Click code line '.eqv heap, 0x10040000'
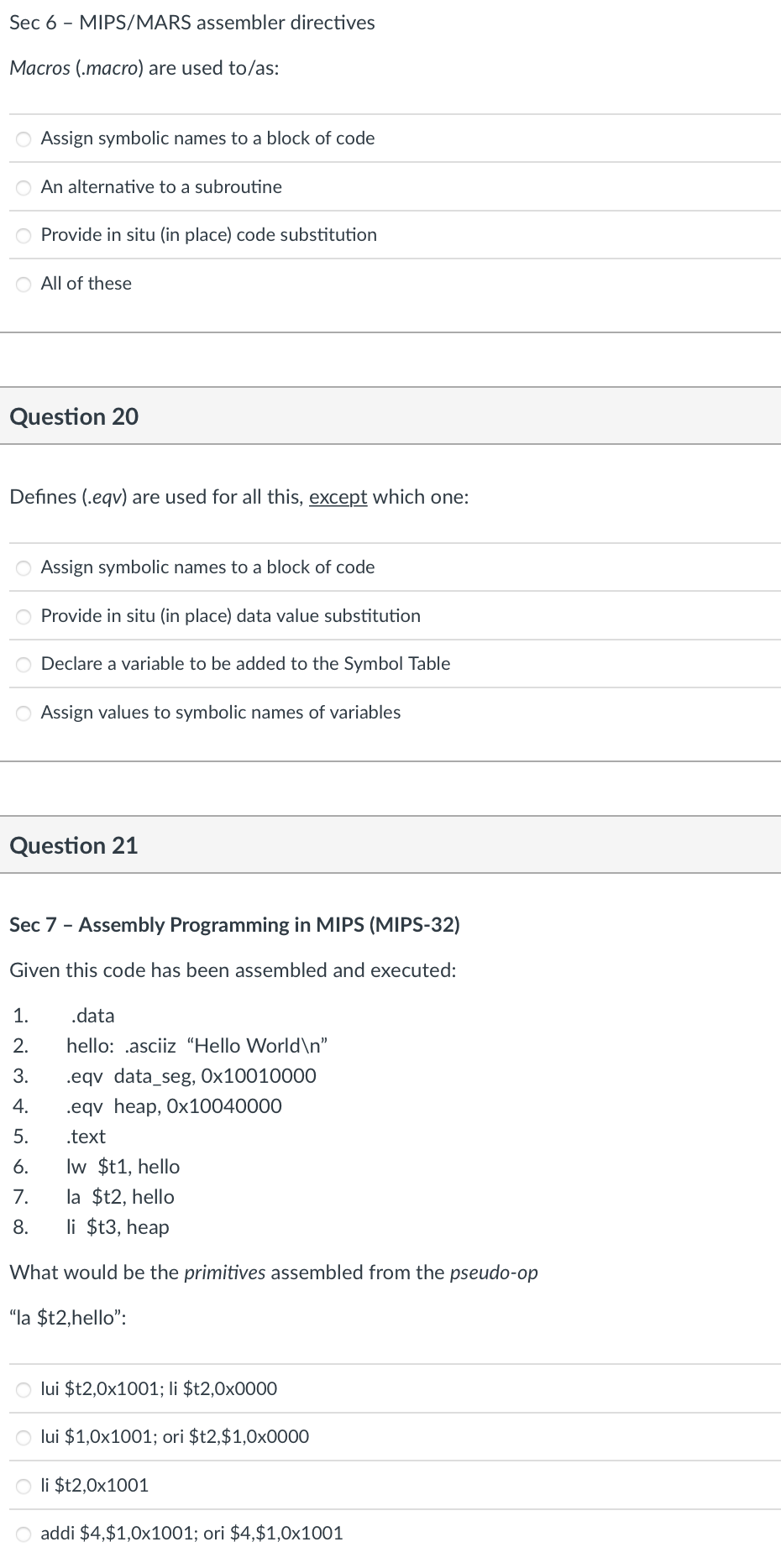Image resolution: width=781 pixels, height=1568 pixels. pos(172,1106)
